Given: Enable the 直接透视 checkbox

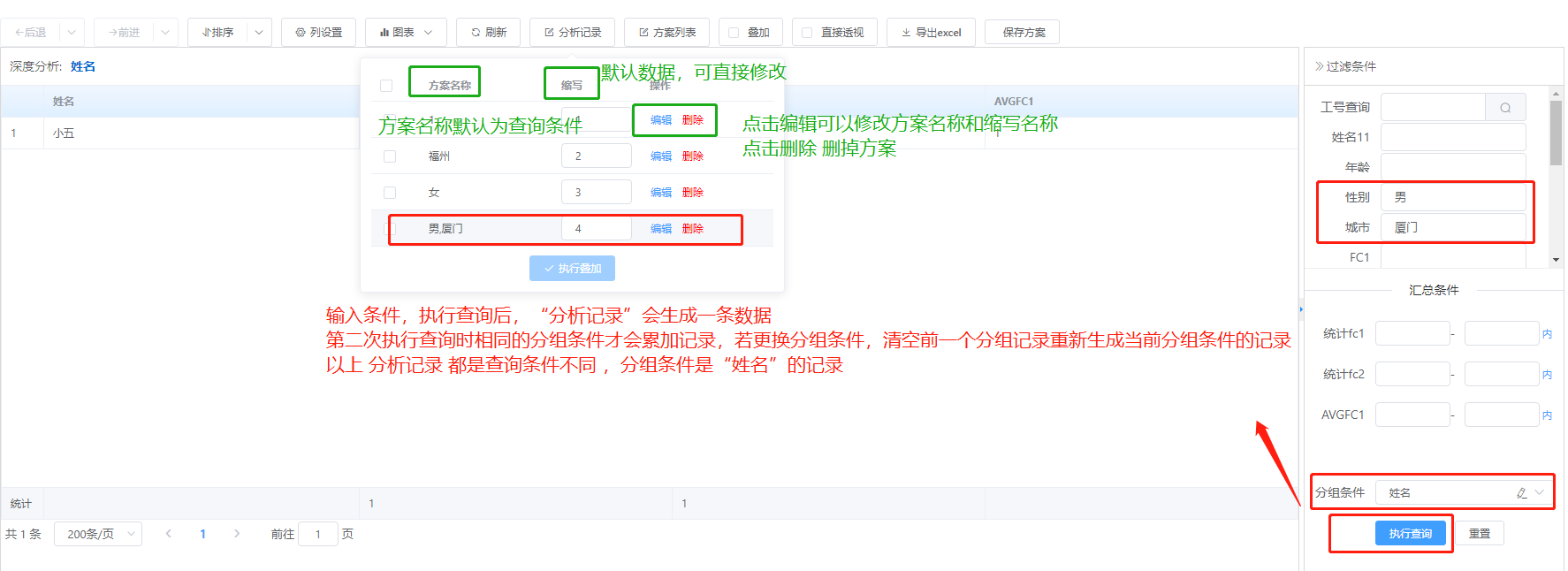Looking at the screenshot, I should coord(807,33).
